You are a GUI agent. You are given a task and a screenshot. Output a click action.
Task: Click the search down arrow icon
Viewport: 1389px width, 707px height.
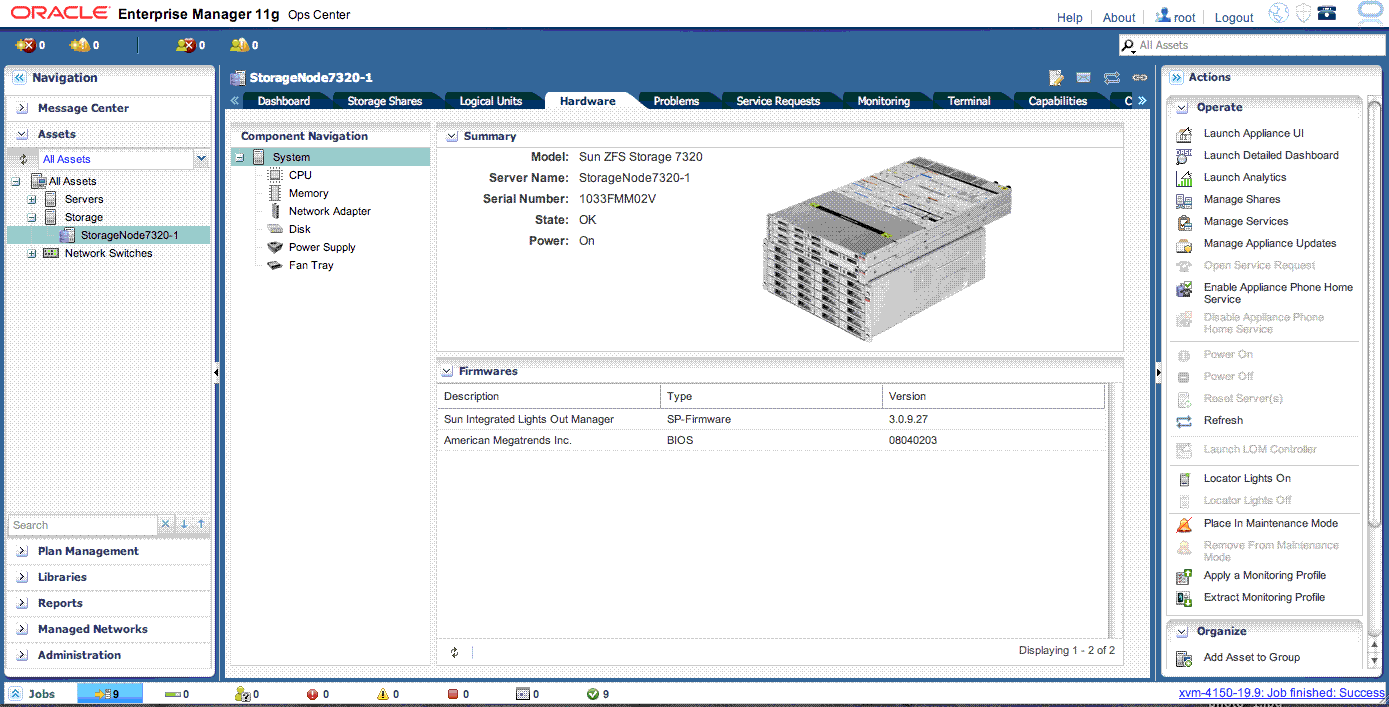tap(184, 524)
